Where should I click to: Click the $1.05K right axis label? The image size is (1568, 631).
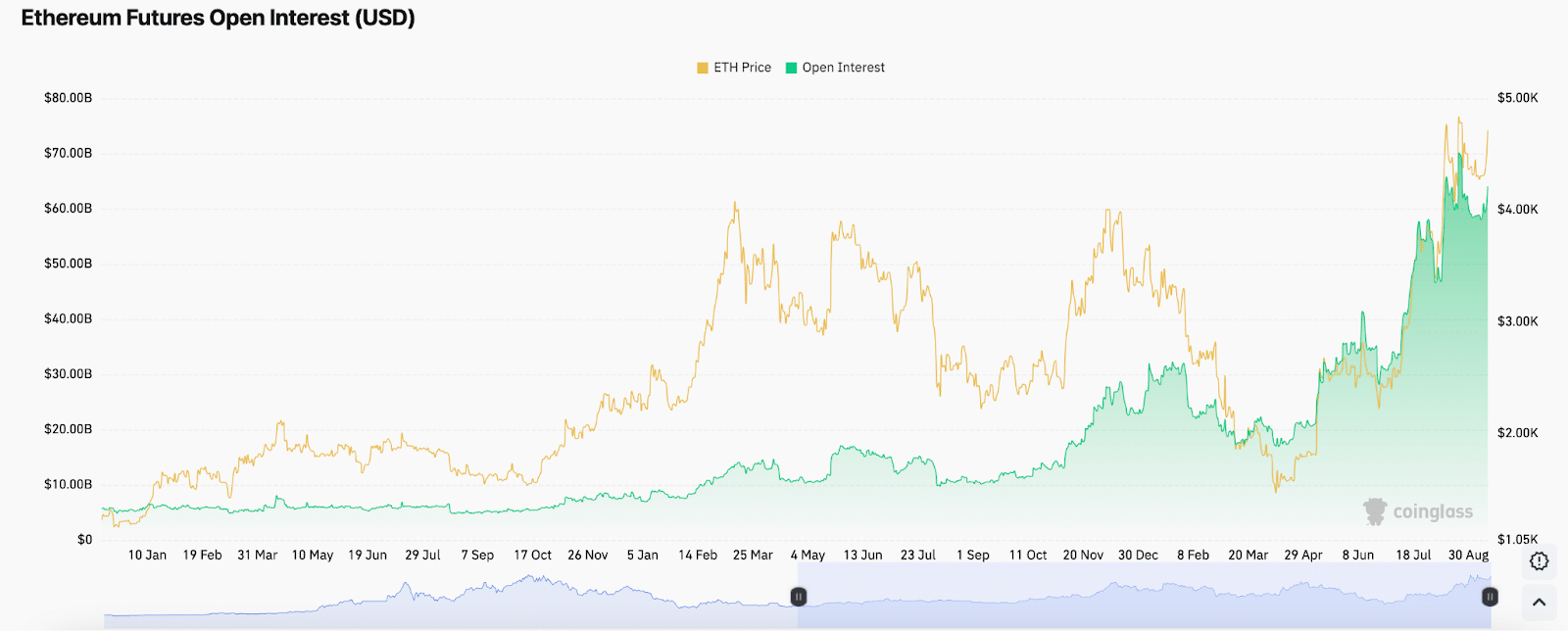pyautogui.click(x=1517, y=539)
